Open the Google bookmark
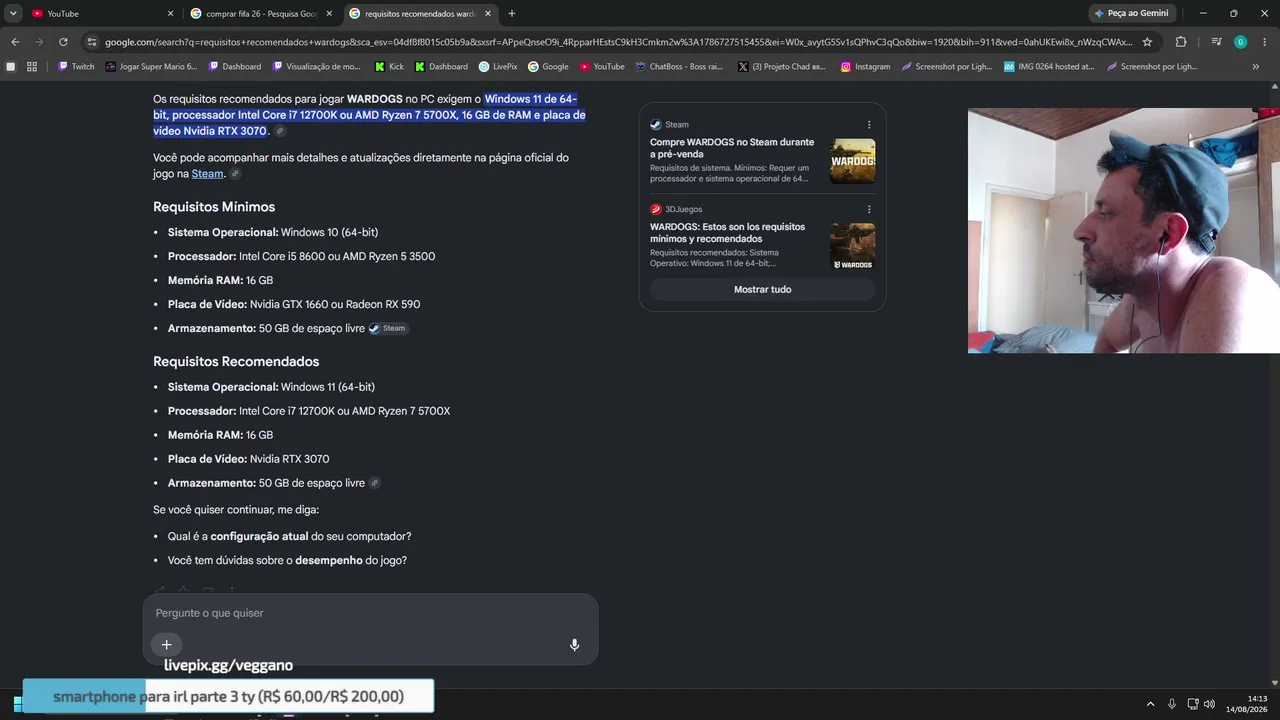Screen dimensions: 1280x720 (x=548, y=67)
